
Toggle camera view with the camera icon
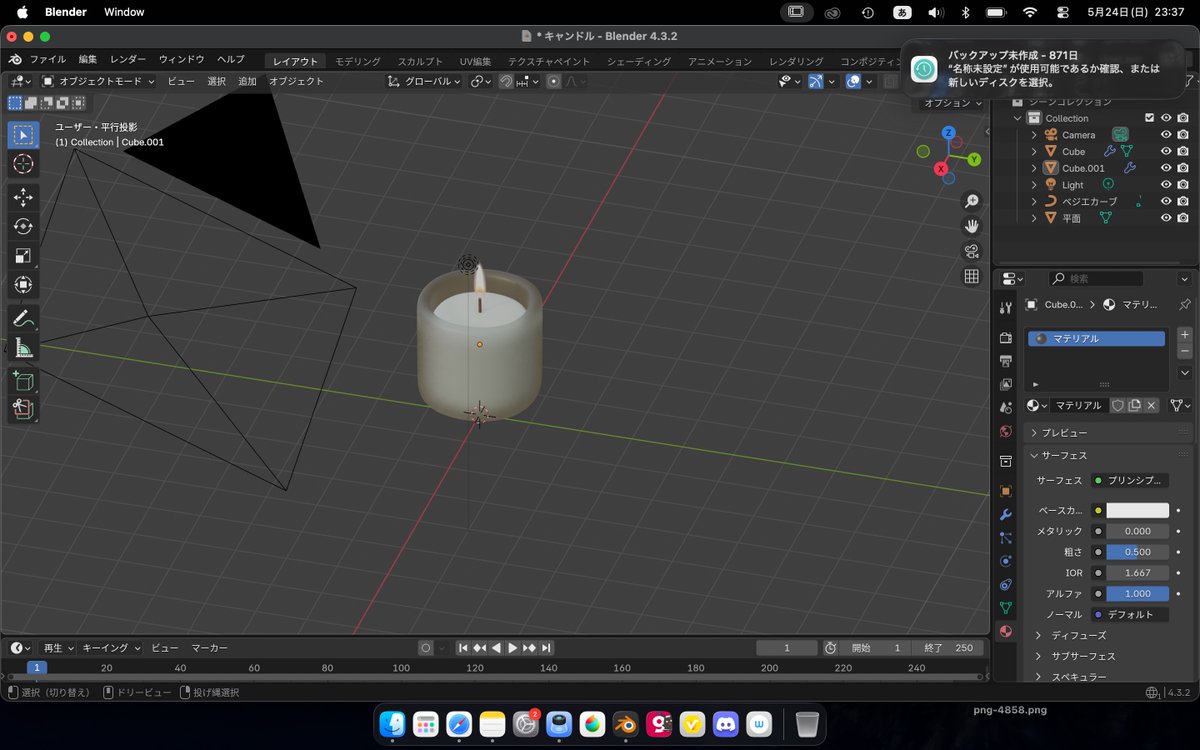point(971,252)
